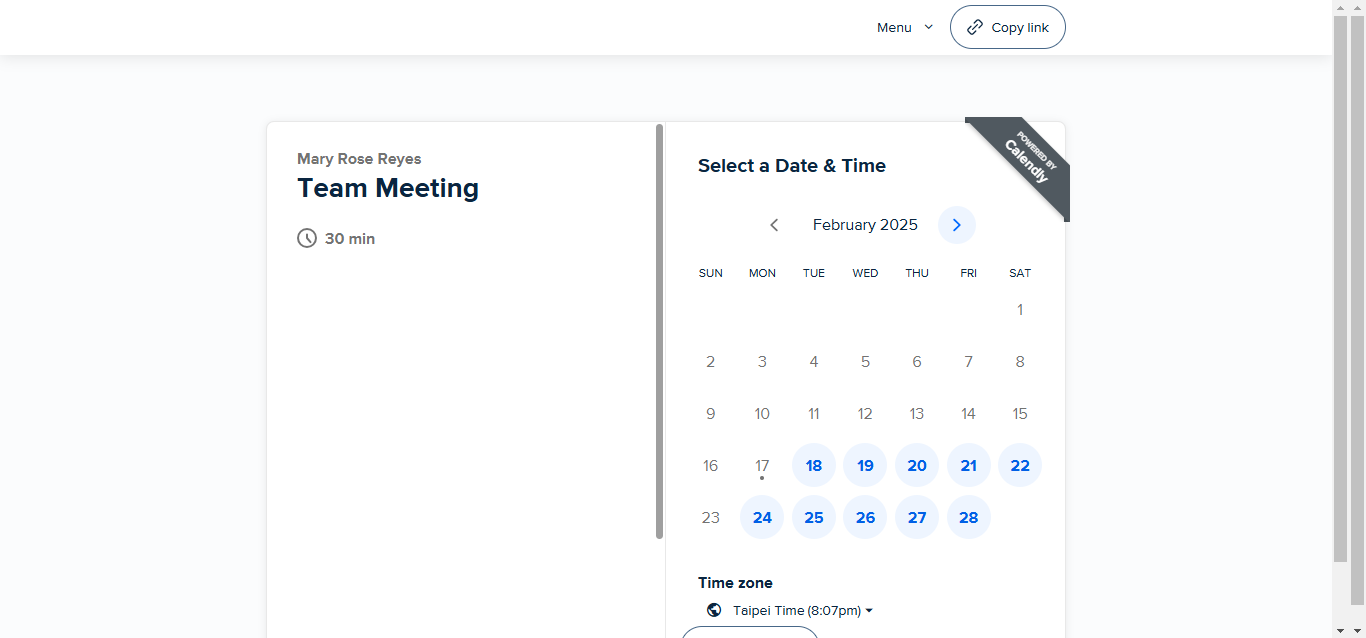Viewport: 1366px width, 638px height.
Task: Click the Powered by Calendly ribbon
Action: click(x=1027, y=160)
